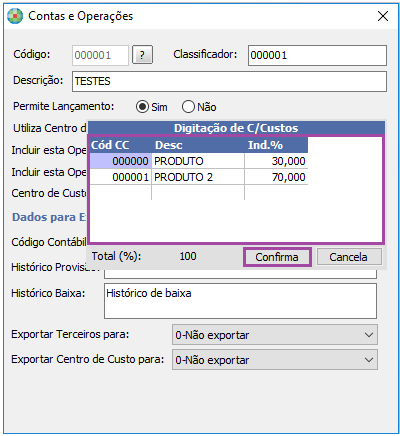
Task: Click the Histórico Baixa text box
Action: pos(240,301)
